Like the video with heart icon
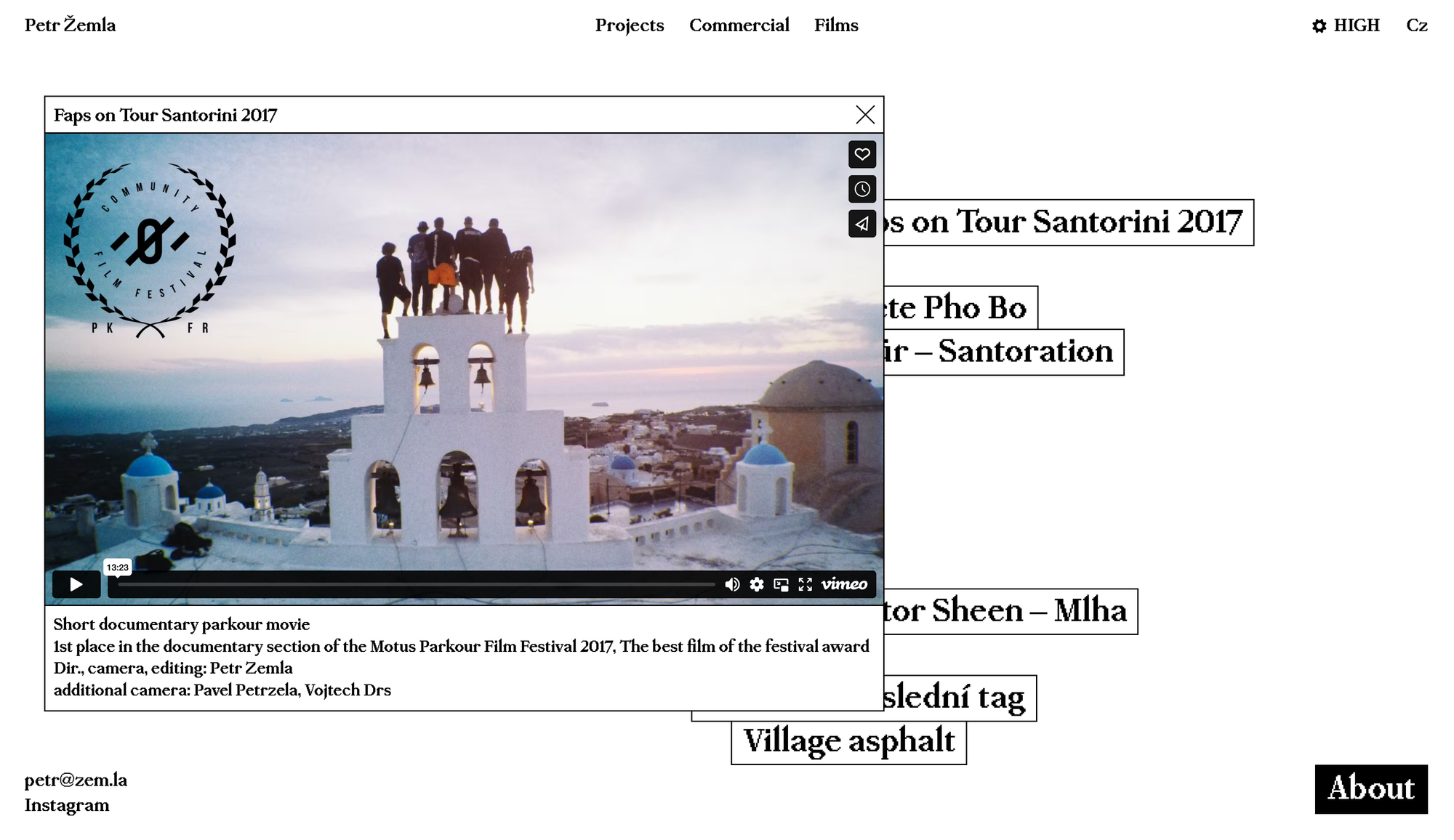Image resolution: width=1454 pixels, height=840 pixels. click(x=861, y=154)
